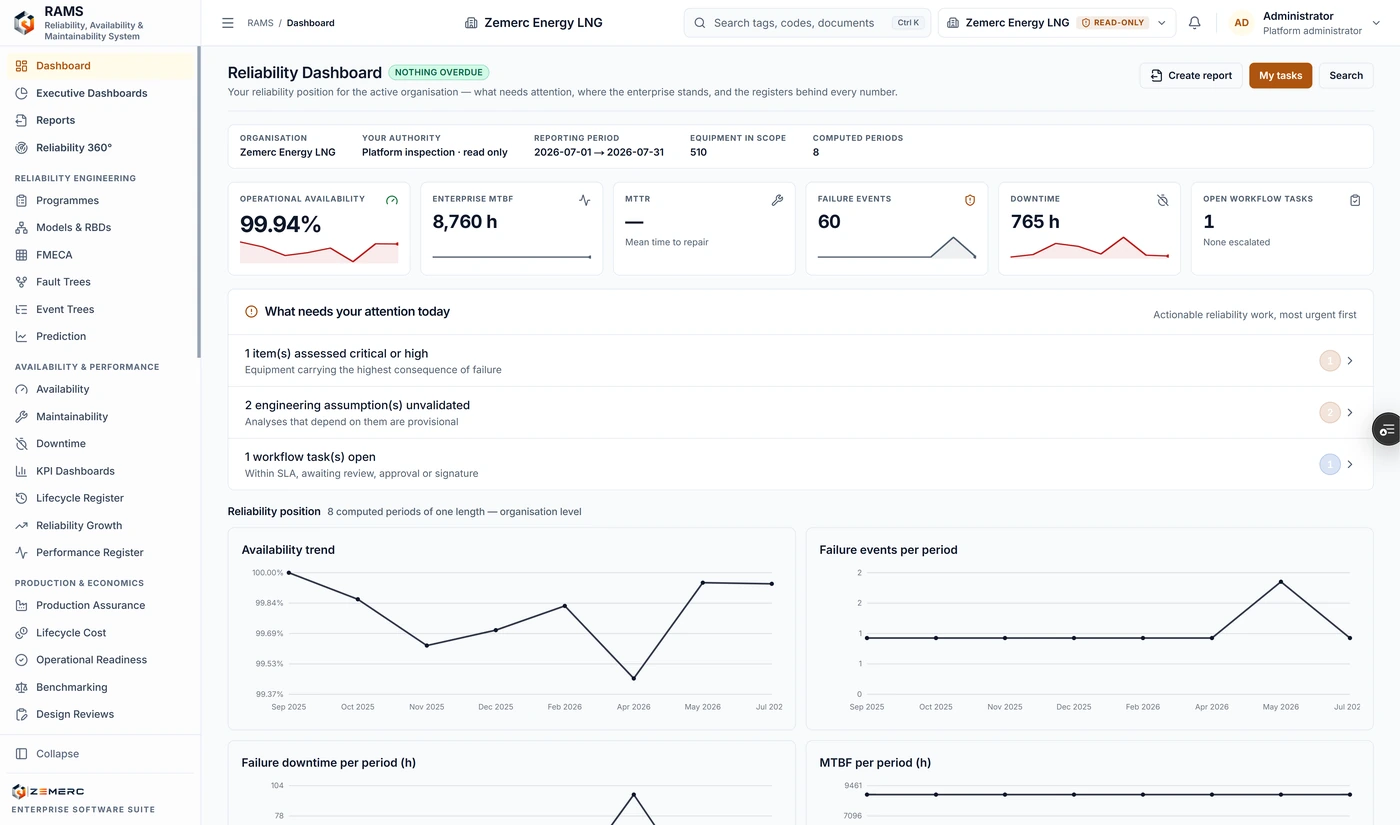
Task: Click the 765 h downtime value
Action: pyautogui.click(x=1035, y=222)
